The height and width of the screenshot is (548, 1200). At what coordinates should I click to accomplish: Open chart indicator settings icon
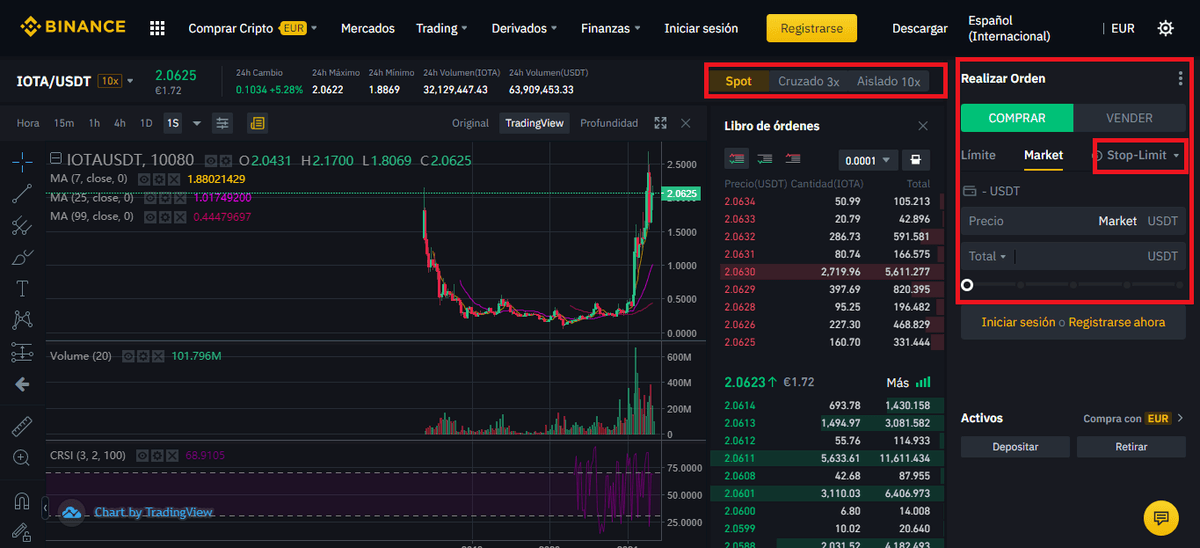pos(222,123)
